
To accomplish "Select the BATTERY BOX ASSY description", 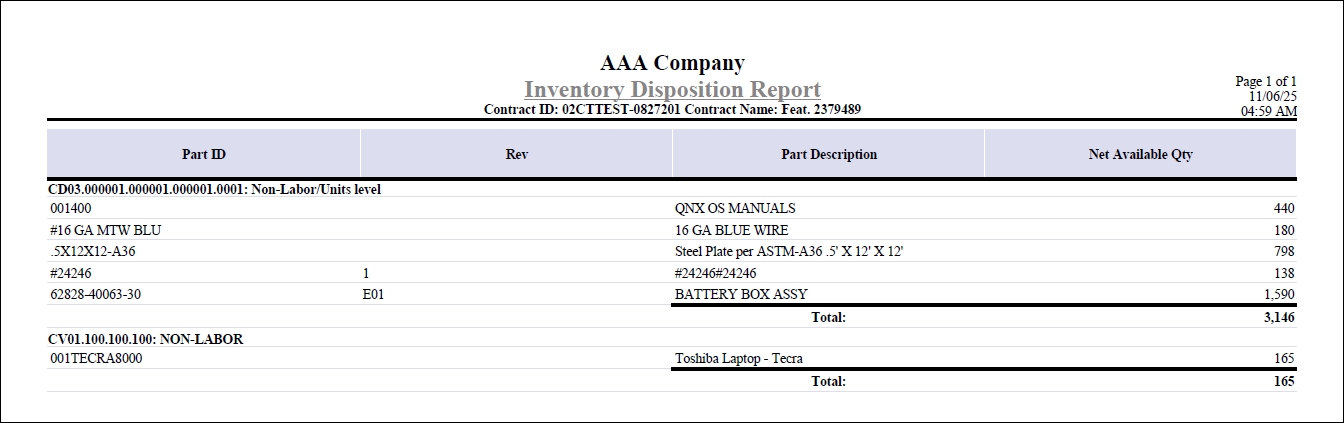I will (x=741, y=295).
